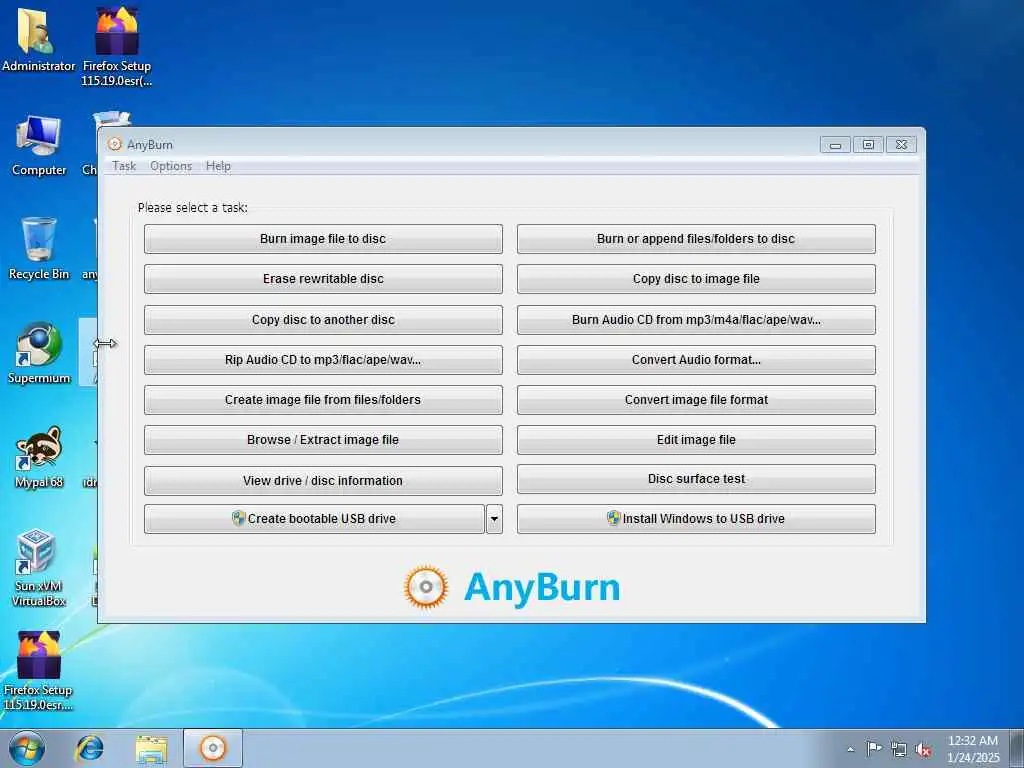Click the network tray icon

(899, 749)
